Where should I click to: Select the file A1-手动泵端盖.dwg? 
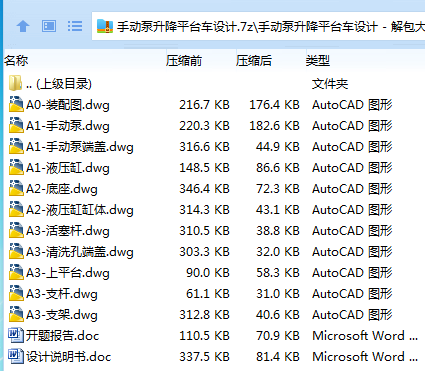(80, 147)
